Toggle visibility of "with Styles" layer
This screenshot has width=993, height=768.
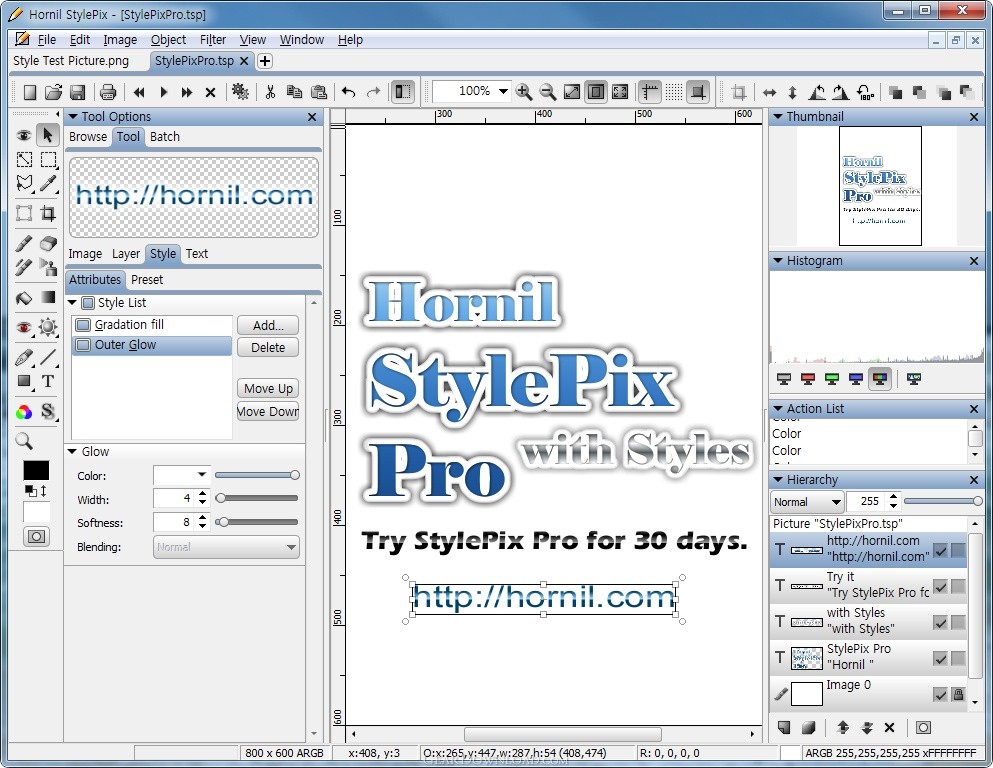click(940, 622)
